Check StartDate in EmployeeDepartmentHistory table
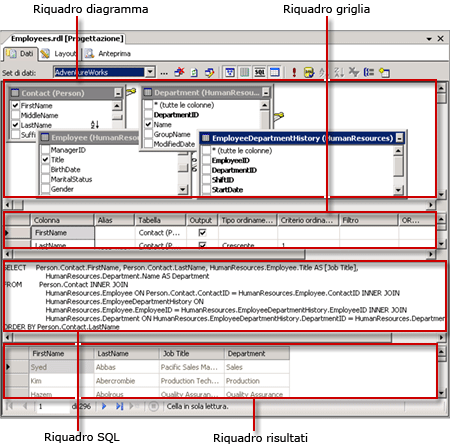This screenshot has height=447, width=450. click(x=206, y=189)
